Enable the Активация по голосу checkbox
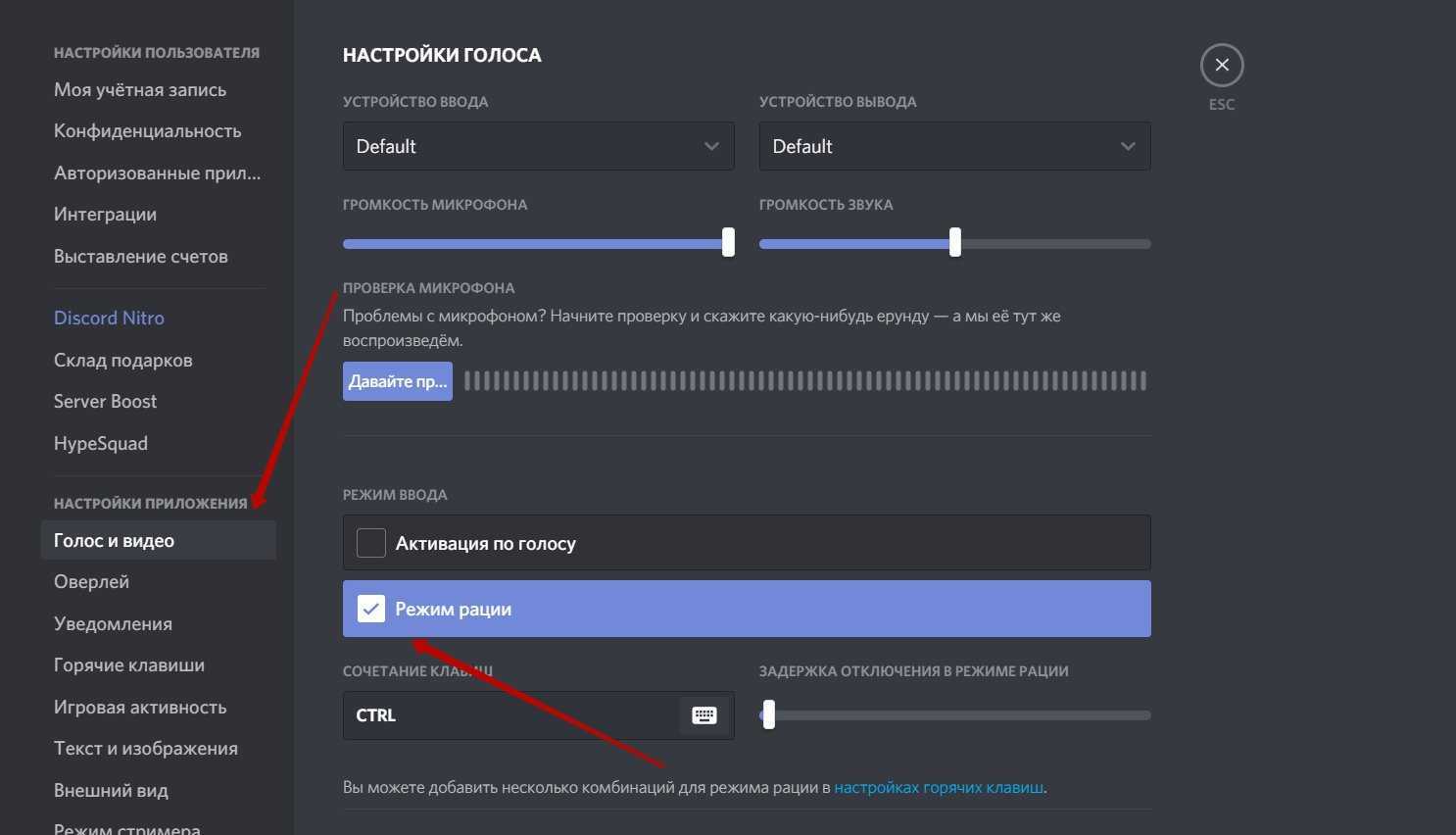 pos(371,543)
